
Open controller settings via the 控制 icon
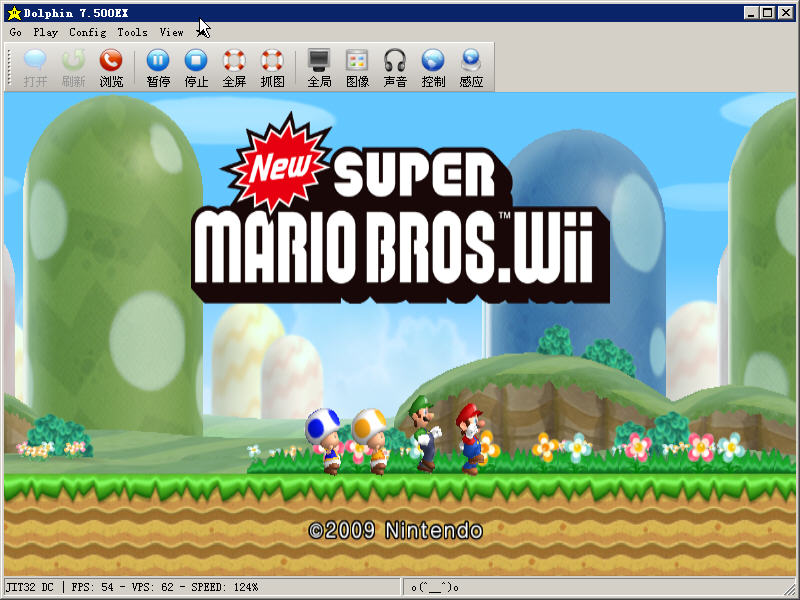pos(433,67)
